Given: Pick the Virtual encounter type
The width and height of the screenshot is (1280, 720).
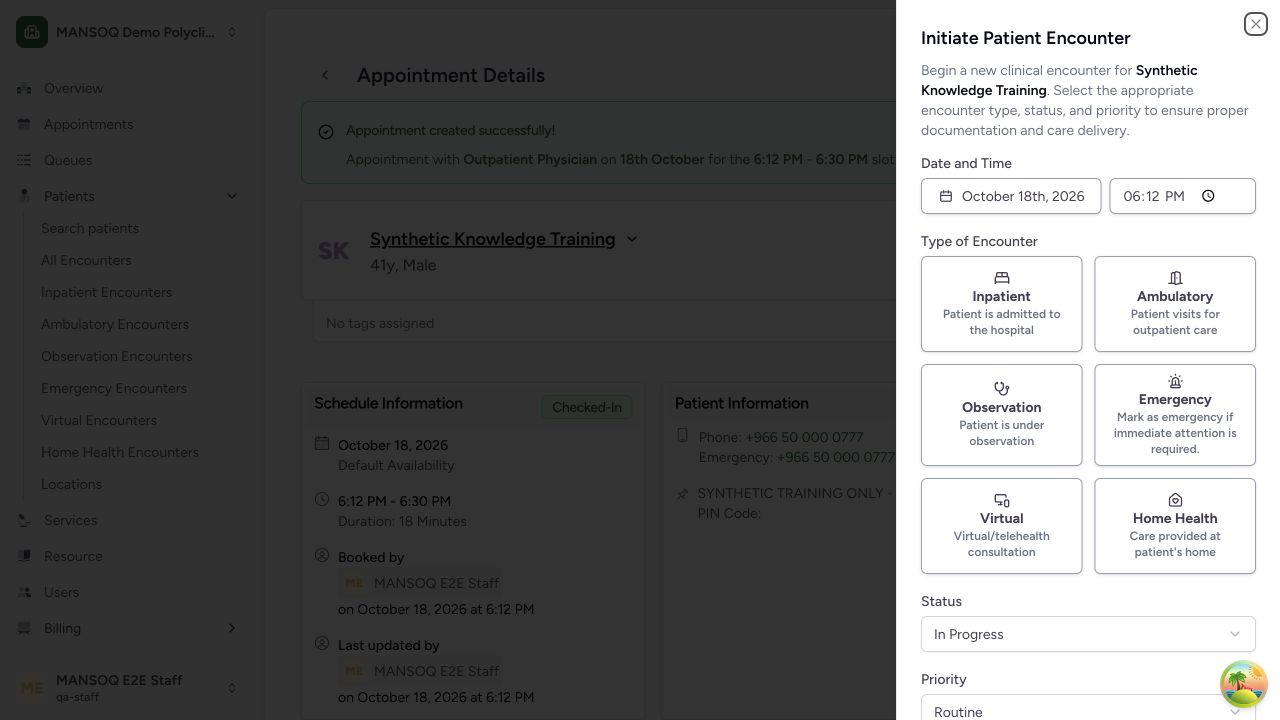Looking at the screenshot, I should [1001, 526].
